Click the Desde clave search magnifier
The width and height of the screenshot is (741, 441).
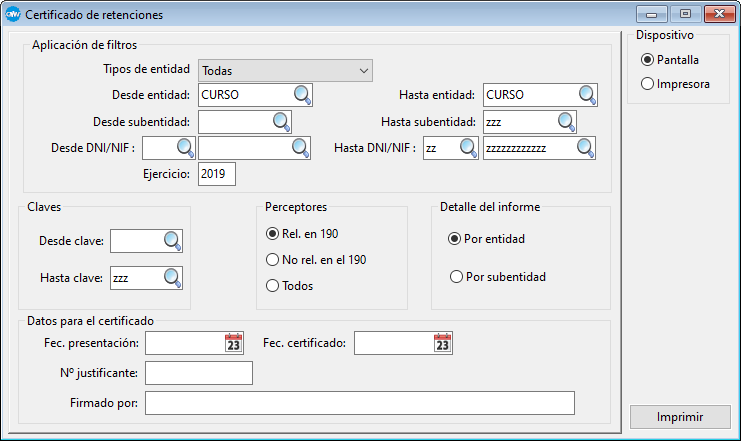click(x=172, y=241)
